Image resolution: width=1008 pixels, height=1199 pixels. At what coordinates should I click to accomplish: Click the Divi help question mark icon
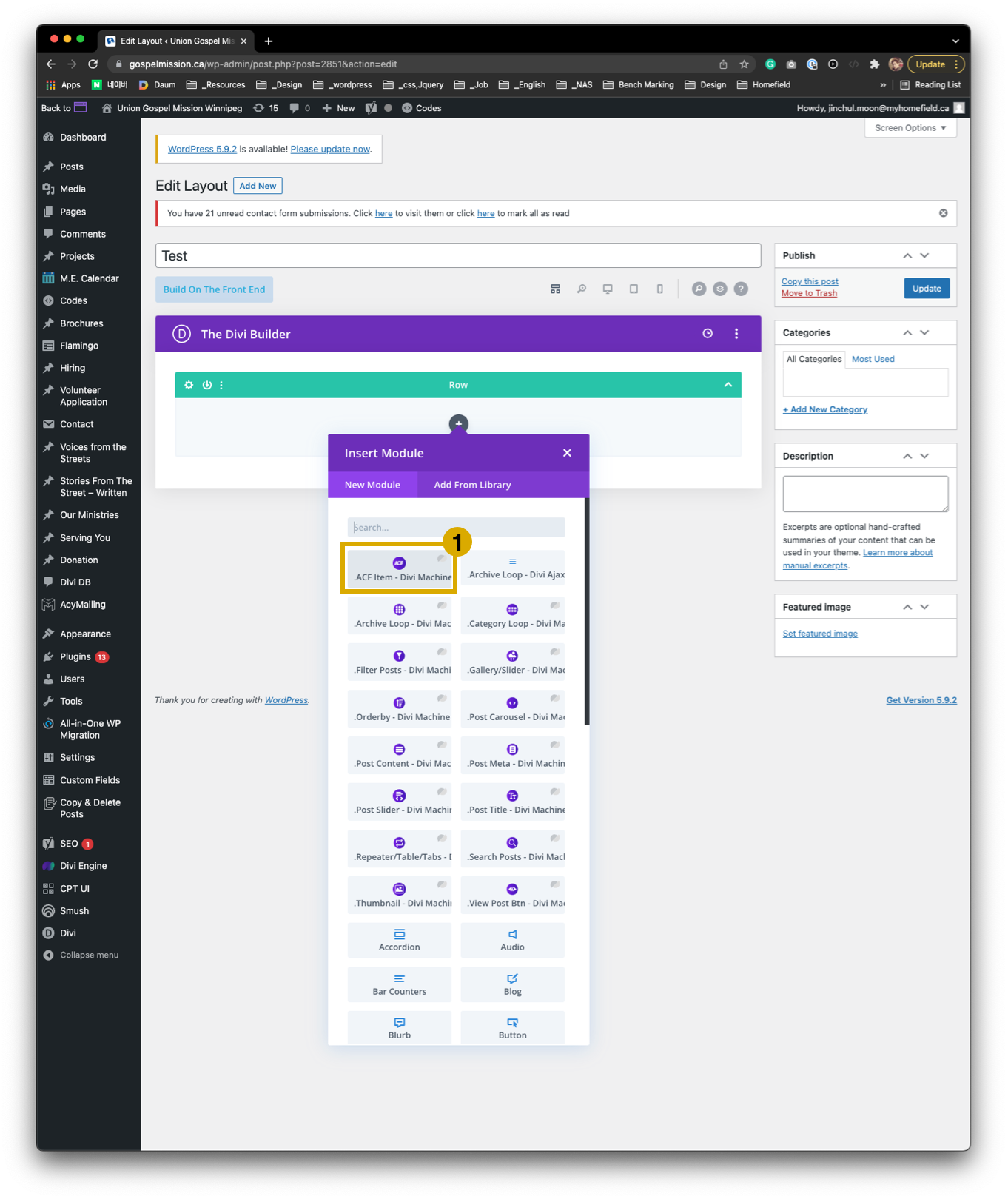pyautogui.click(x=741, y=289)
